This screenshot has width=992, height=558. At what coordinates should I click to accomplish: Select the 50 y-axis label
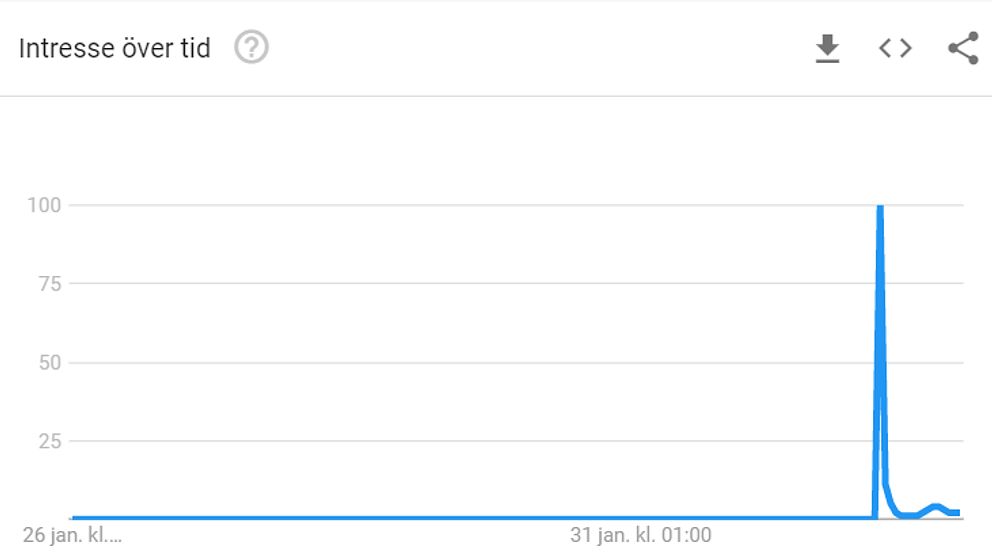50,363
